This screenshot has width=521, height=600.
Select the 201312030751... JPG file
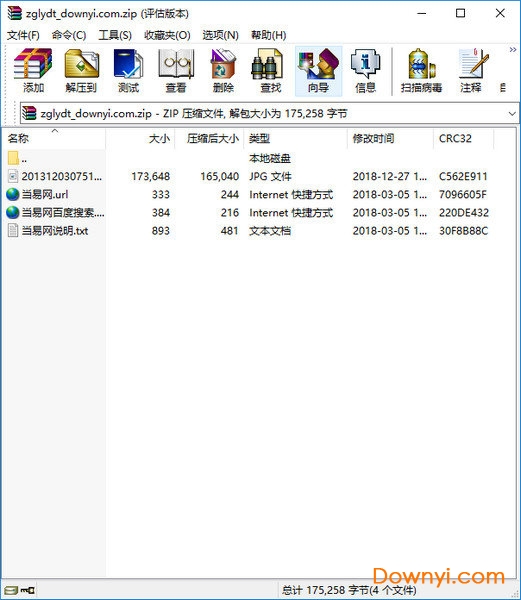click(249, 176)
